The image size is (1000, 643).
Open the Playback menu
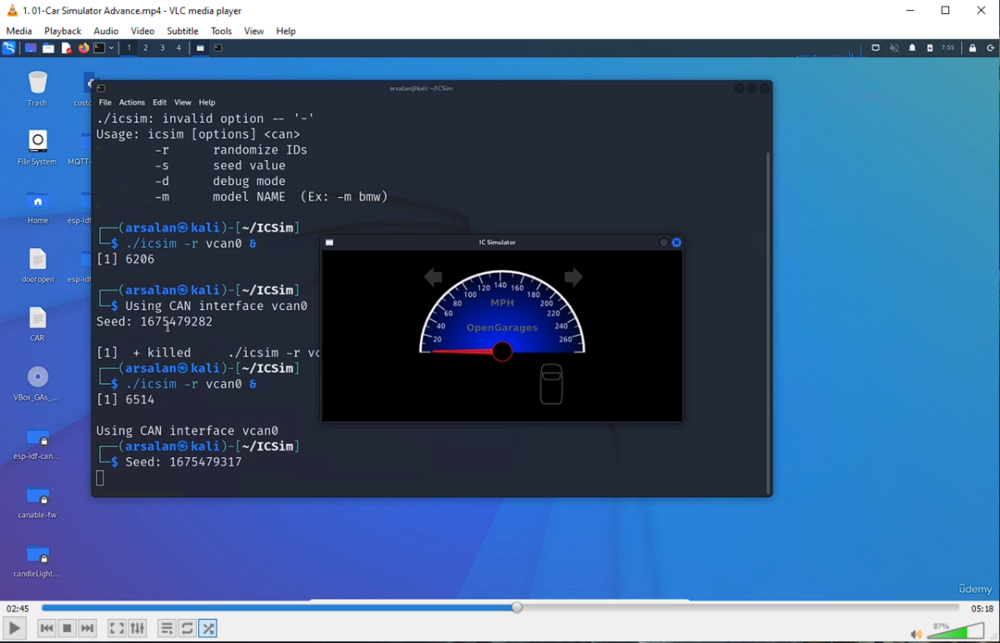(x=63, y=31)
